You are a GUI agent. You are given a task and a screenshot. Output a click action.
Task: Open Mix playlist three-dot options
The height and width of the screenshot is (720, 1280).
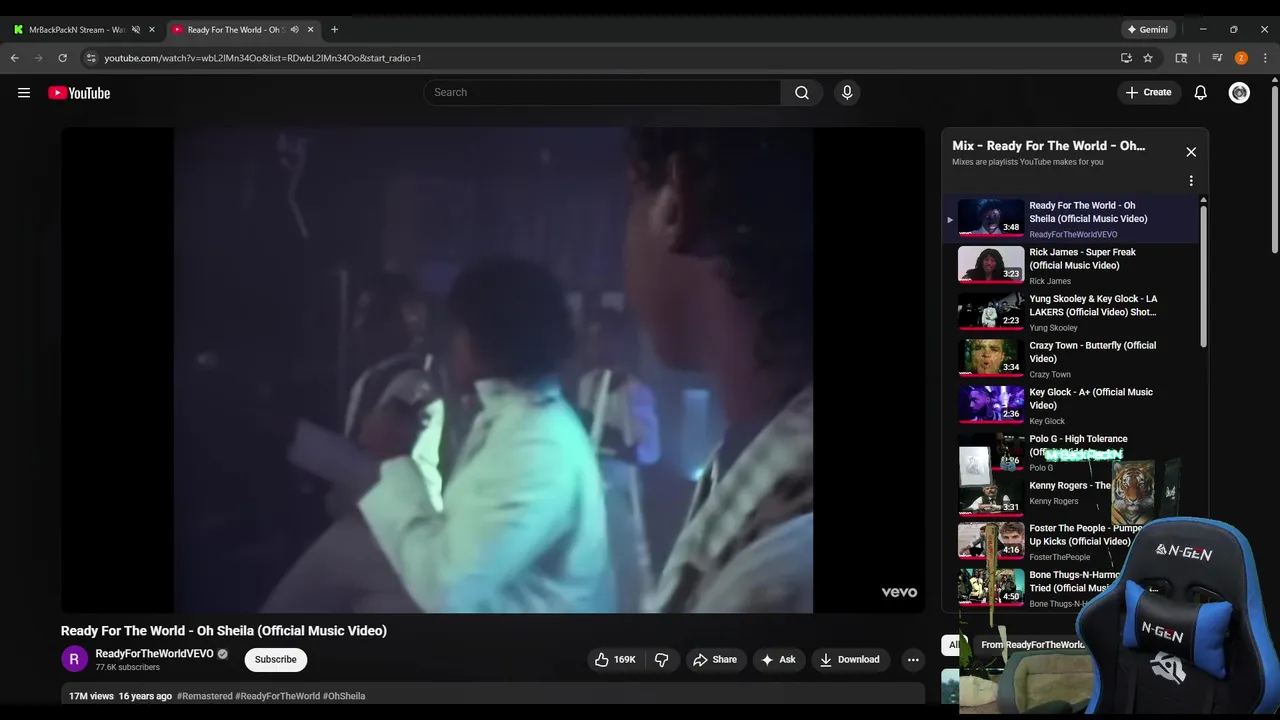[1191, 181]
